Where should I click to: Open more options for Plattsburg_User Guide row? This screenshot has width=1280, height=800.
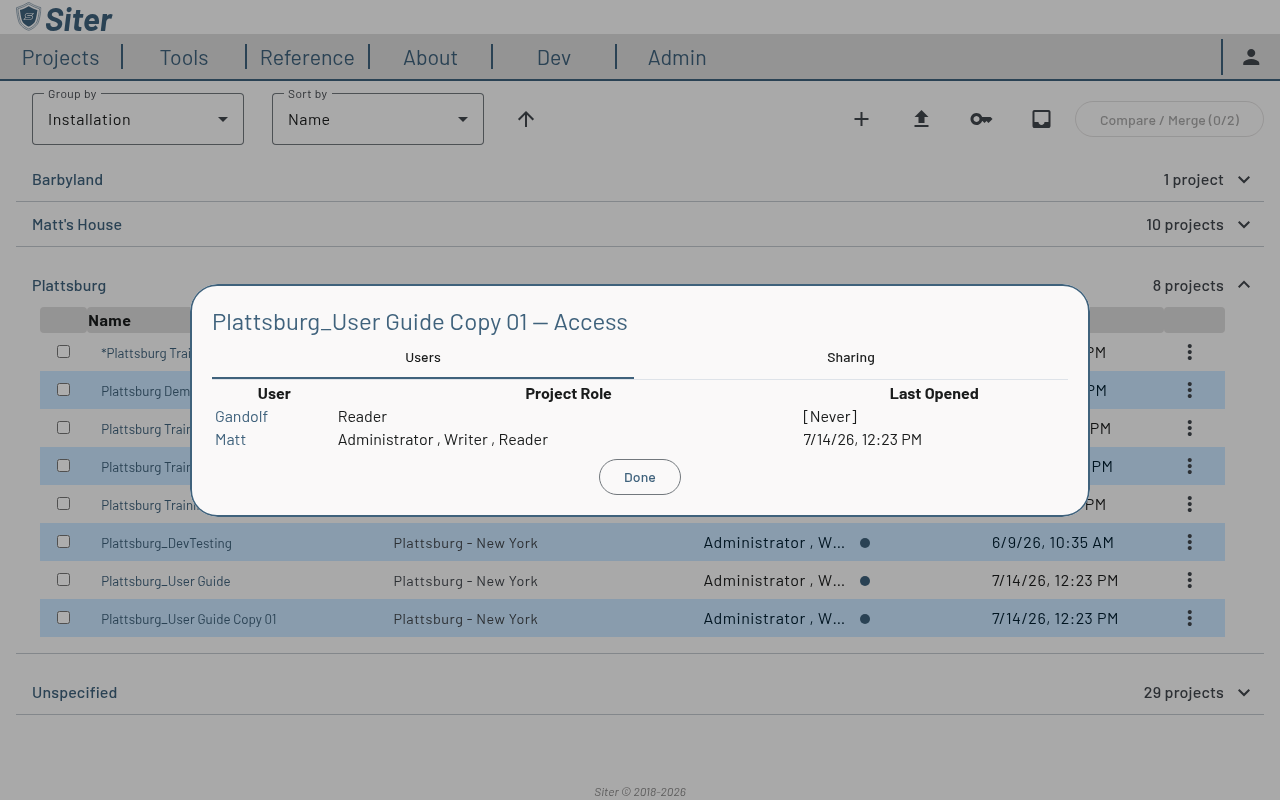[x=1189, y=580]
